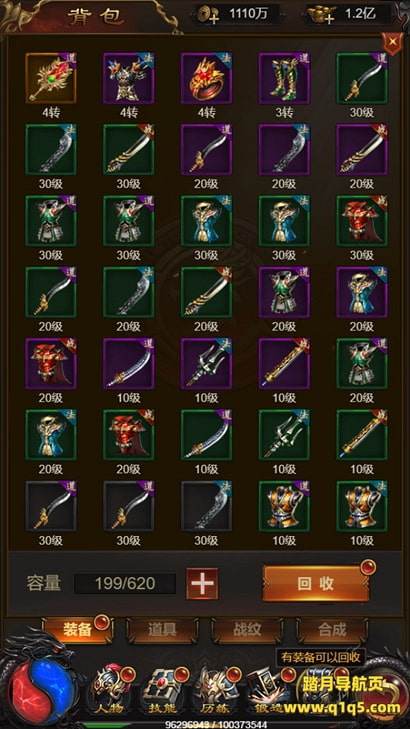Close the backpack panel
Viewport: 410px width, 729px height.
pos(393,42)
